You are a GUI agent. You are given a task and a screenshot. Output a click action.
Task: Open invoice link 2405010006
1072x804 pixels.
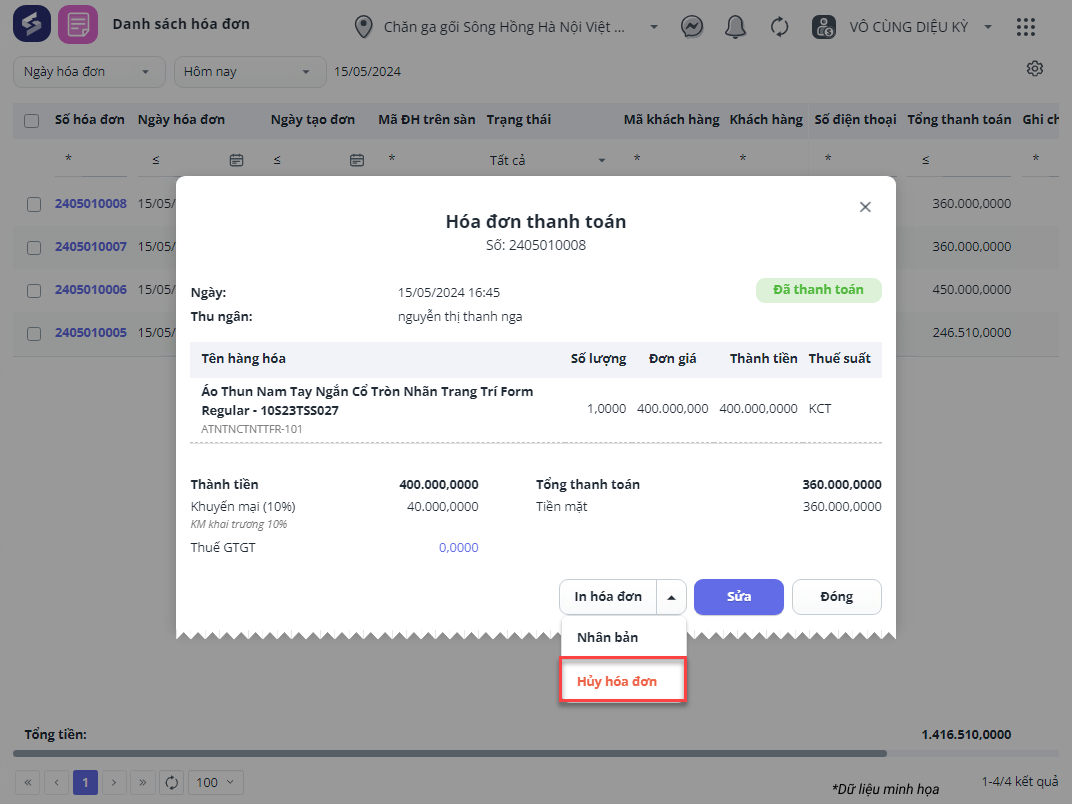91,290
